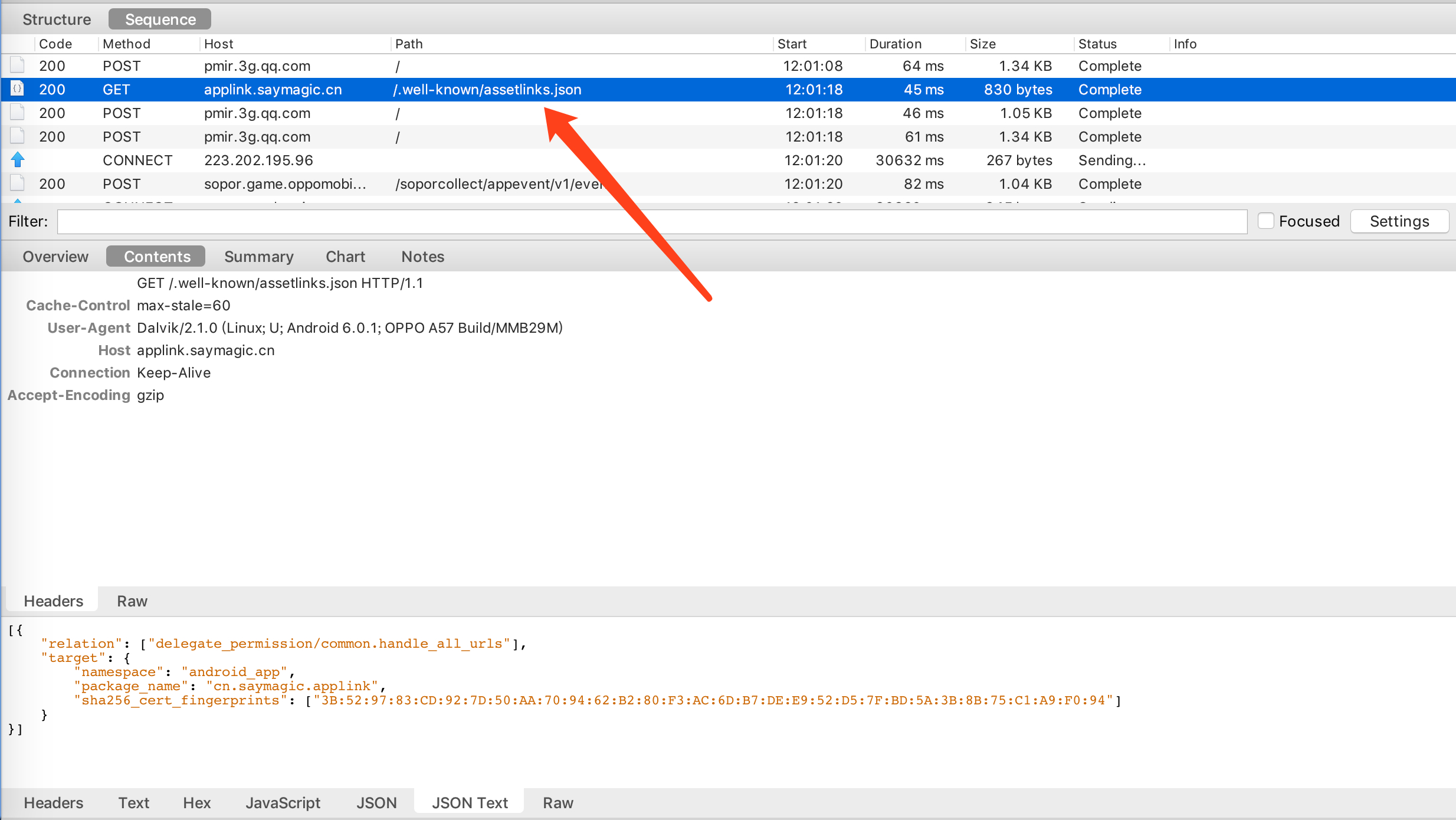Click the document icon on the first pmir.3g.qq.com row

[x=18, y=65]
